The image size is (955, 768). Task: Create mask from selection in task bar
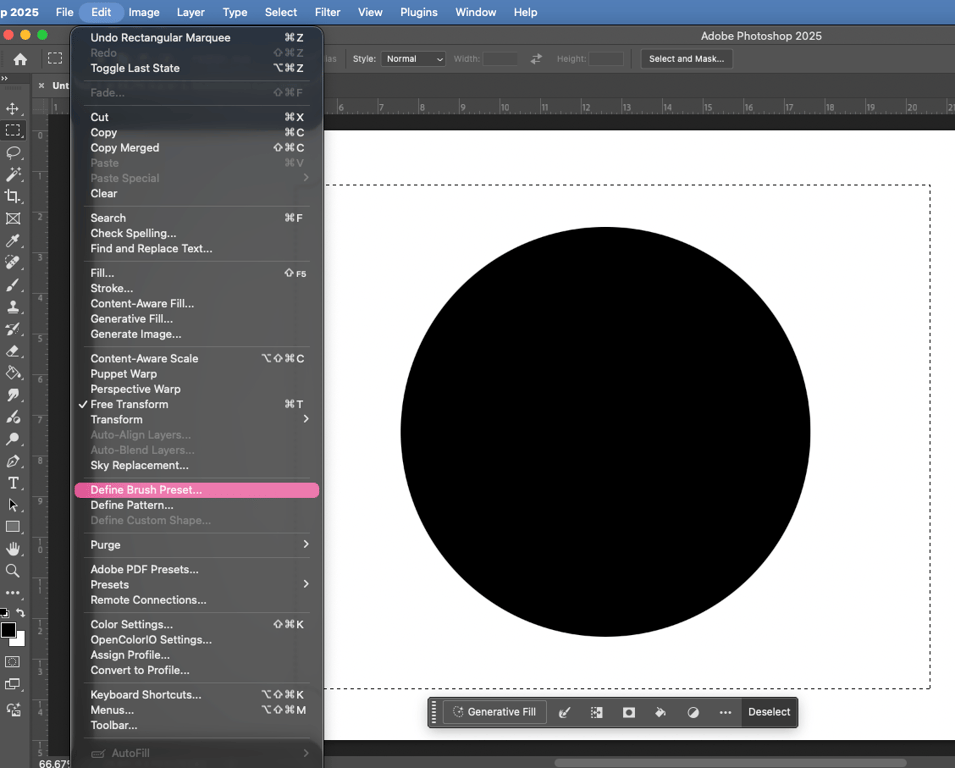pyautogui.click(x=629, y=712)
